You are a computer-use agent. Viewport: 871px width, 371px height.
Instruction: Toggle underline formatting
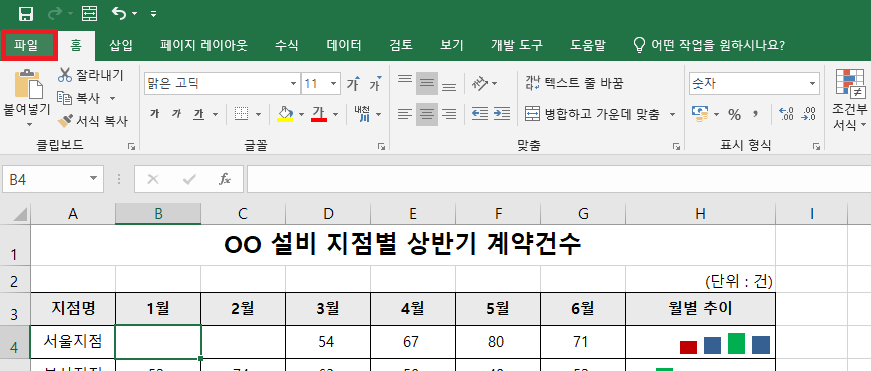point(198,114)
